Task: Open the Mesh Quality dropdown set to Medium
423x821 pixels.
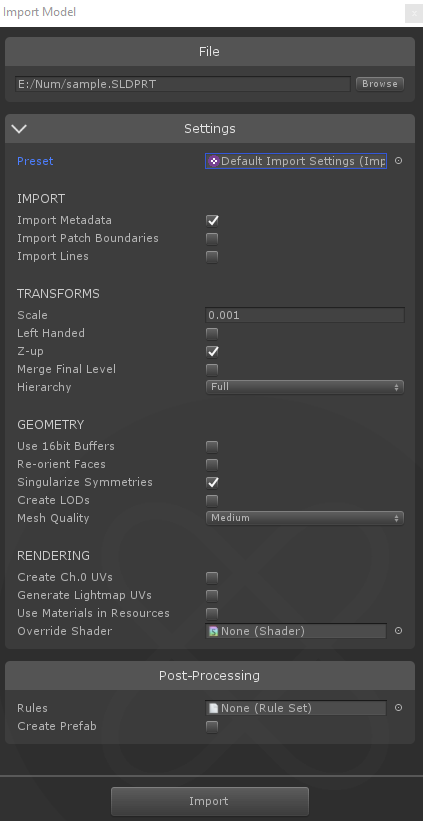Action: point(305,518)
